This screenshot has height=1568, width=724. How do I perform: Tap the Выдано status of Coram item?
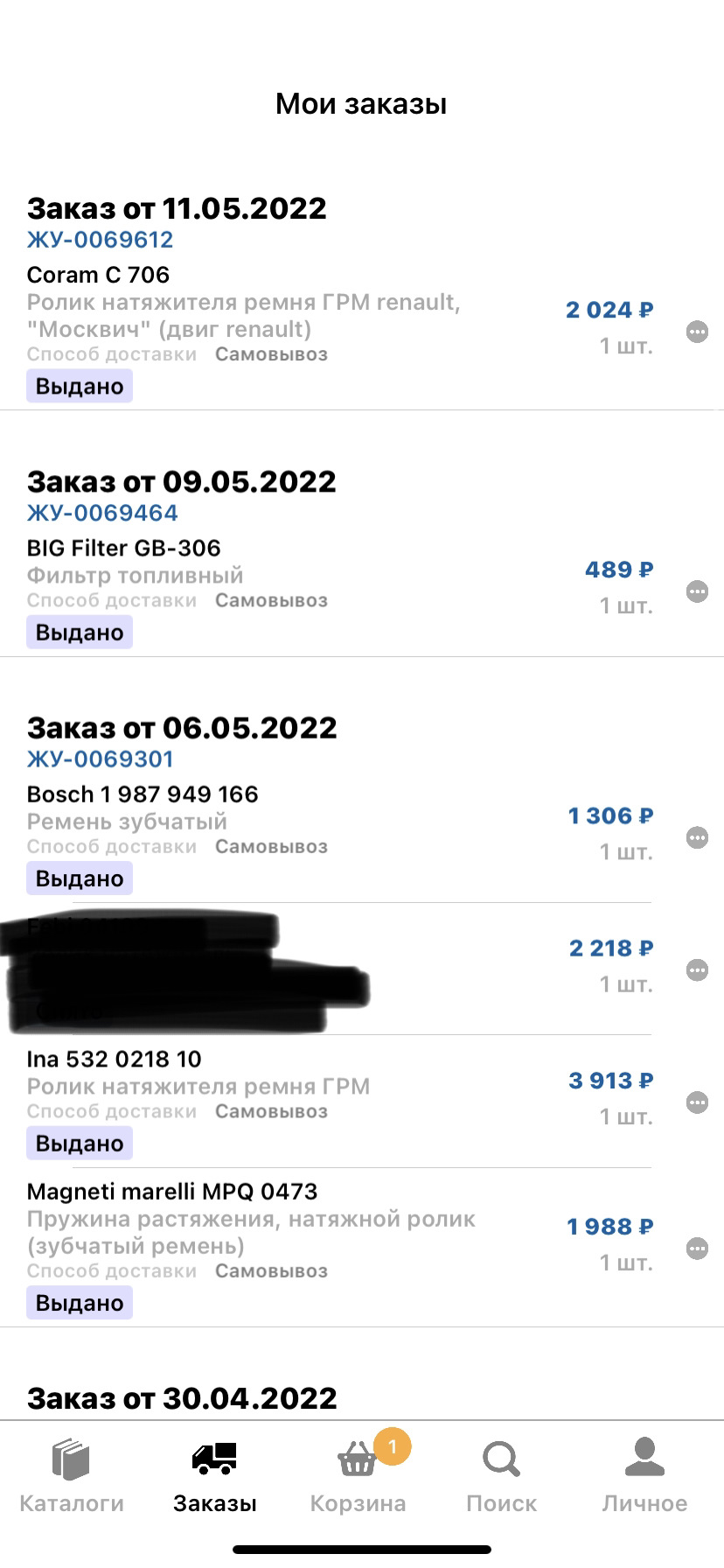80,386
